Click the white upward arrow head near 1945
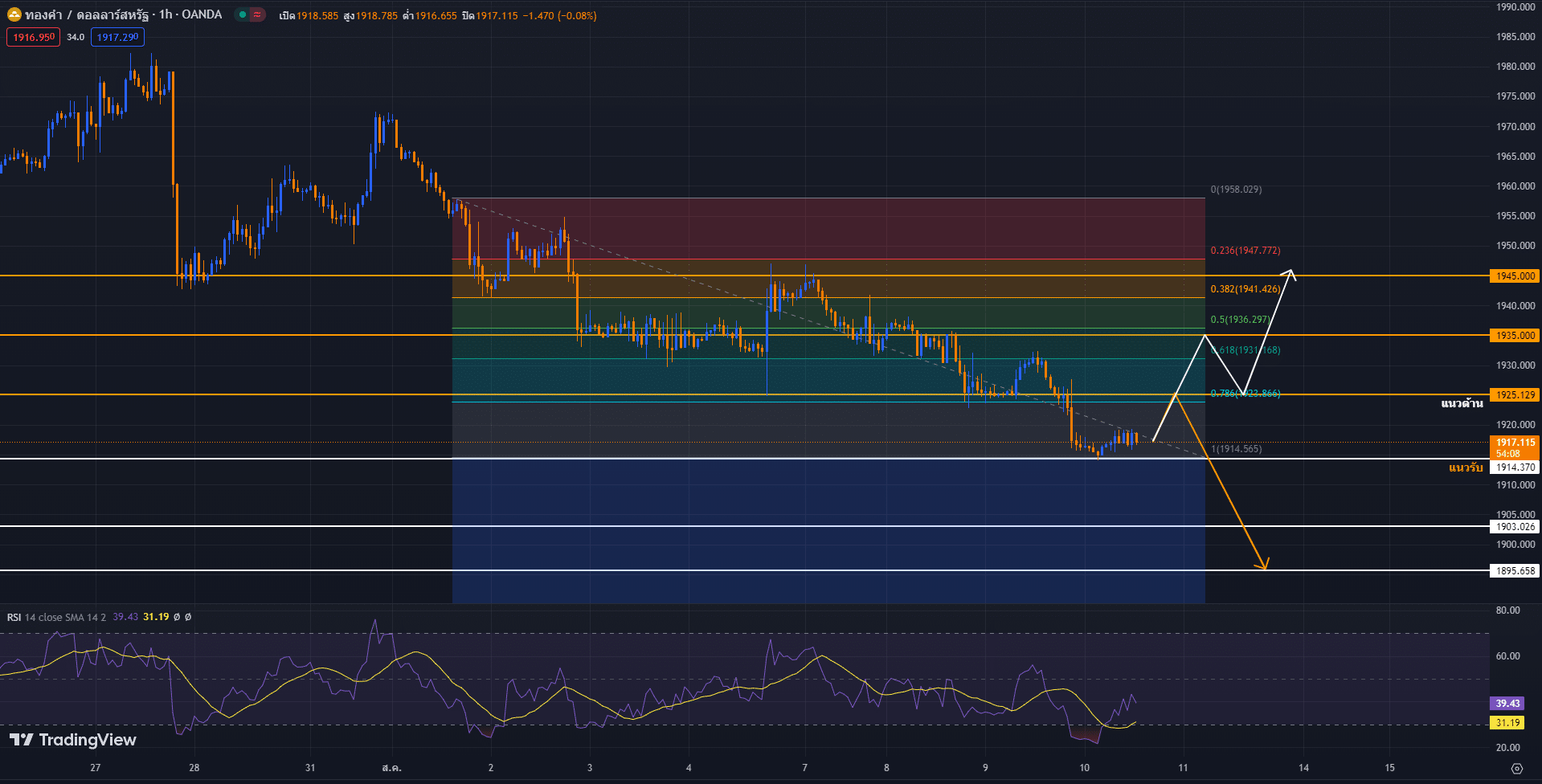Image resolution: width=1542 pixels, height=784 pixels. point(1290,272)
